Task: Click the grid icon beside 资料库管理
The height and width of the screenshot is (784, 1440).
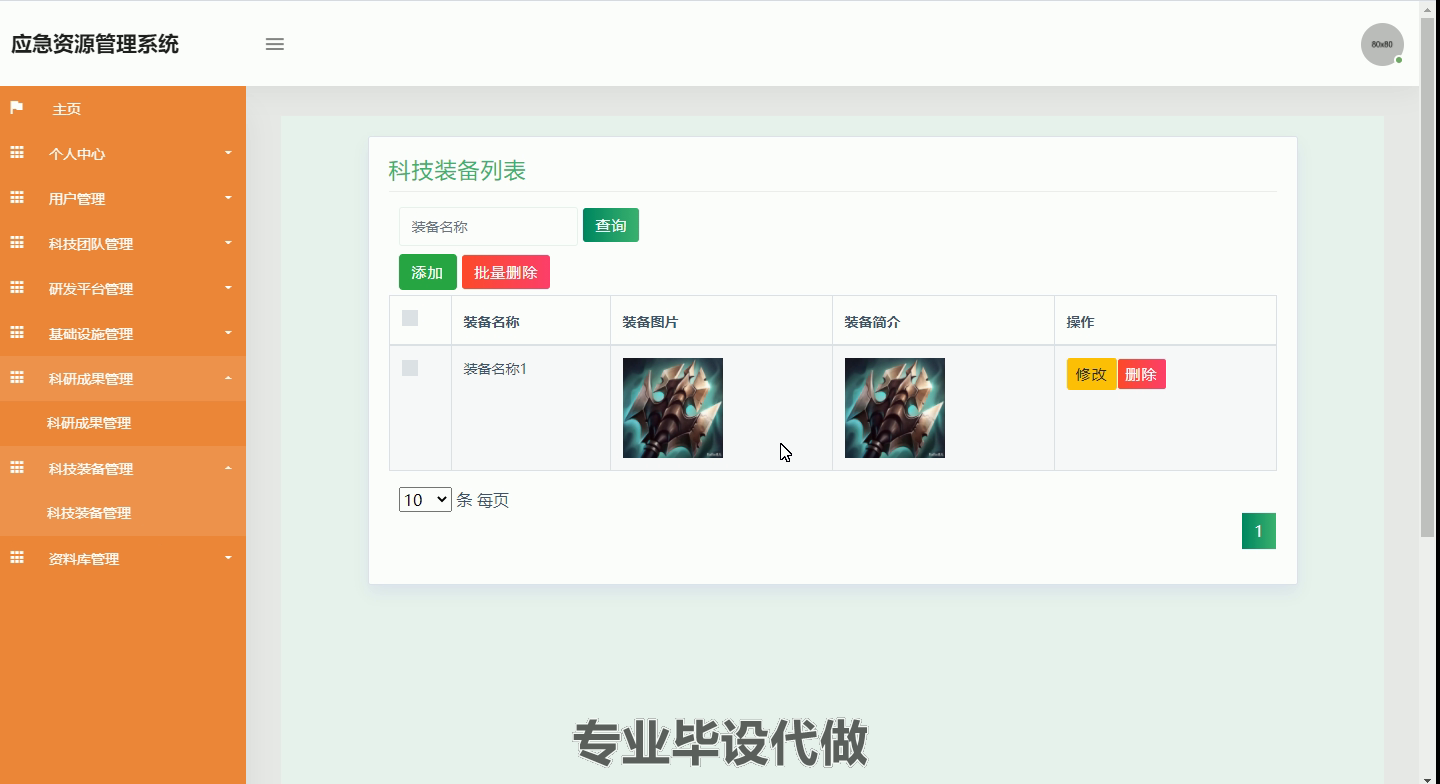Action: (17, 558)
